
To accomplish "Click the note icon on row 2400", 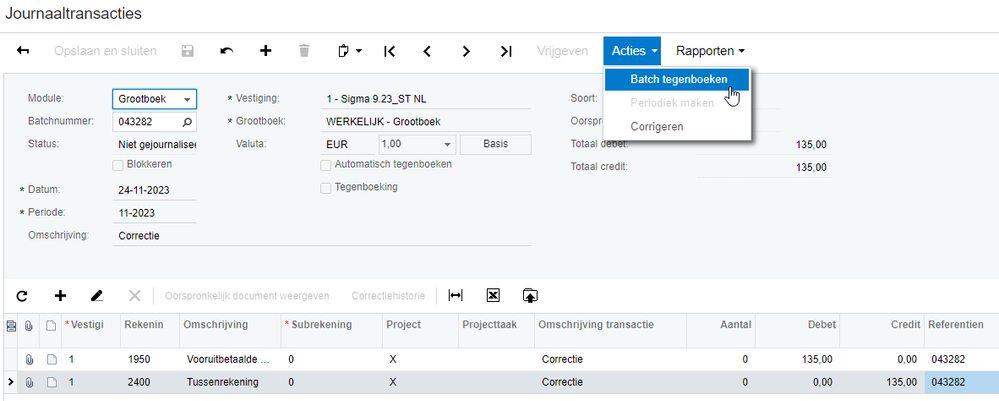I will point(52,383).
